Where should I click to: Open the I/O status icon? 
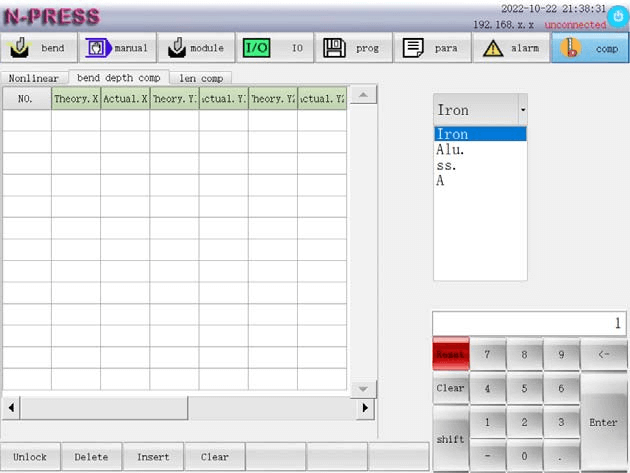[x=257, y=48]
